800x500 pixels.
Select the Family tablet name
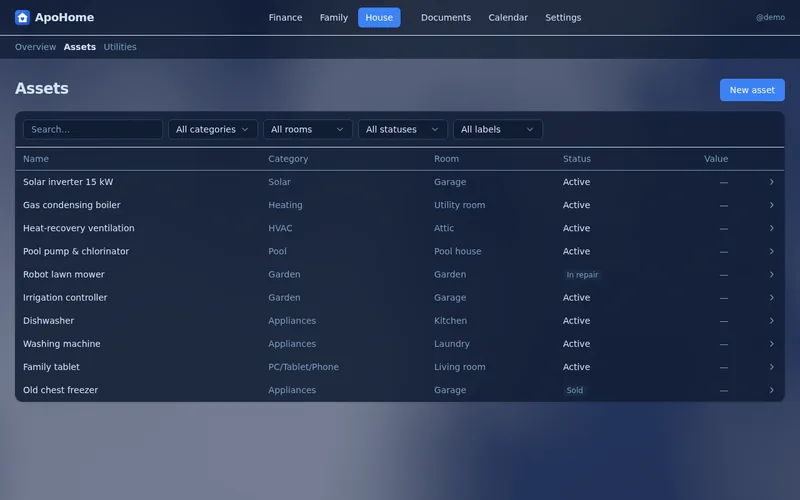[51, 367]
